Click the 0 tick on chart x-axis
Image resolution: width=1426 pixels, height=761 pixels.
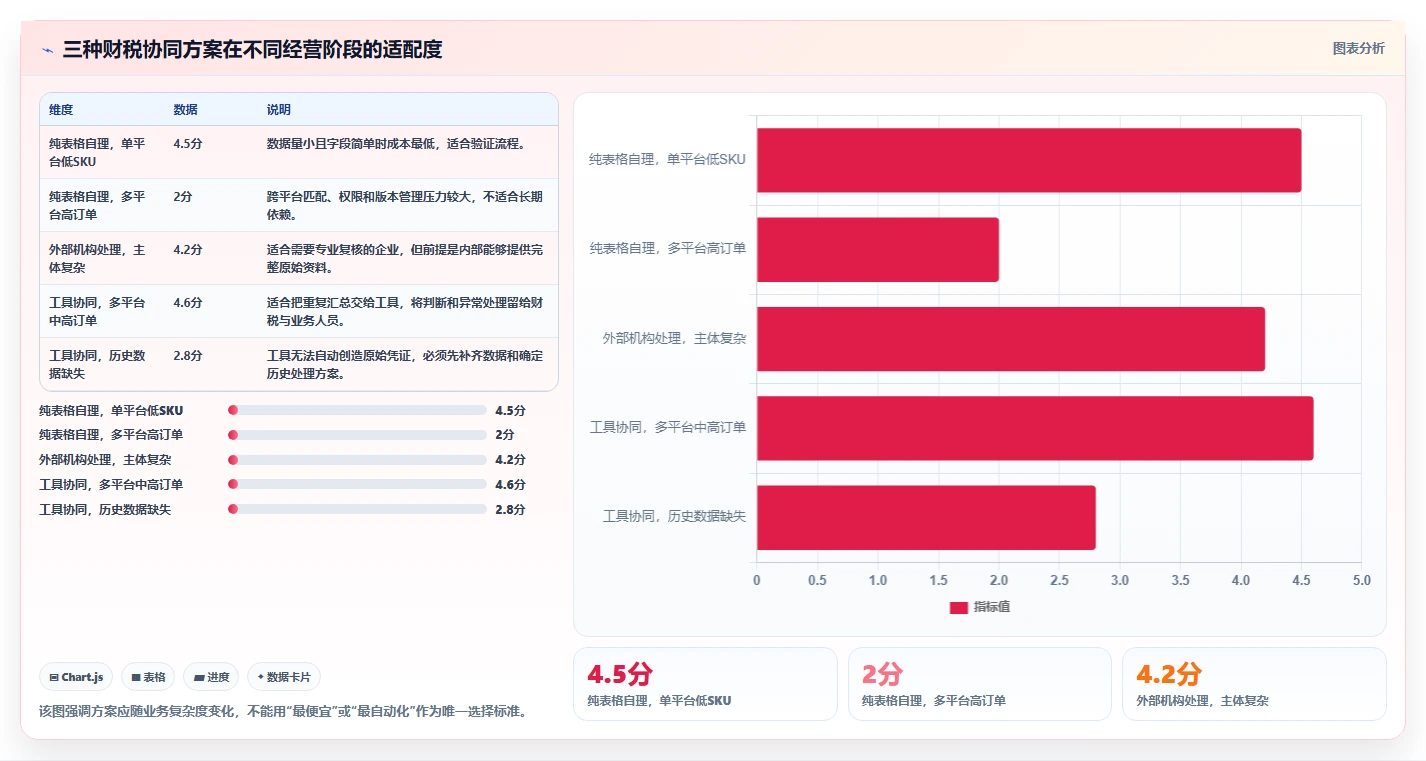point(757,580)
